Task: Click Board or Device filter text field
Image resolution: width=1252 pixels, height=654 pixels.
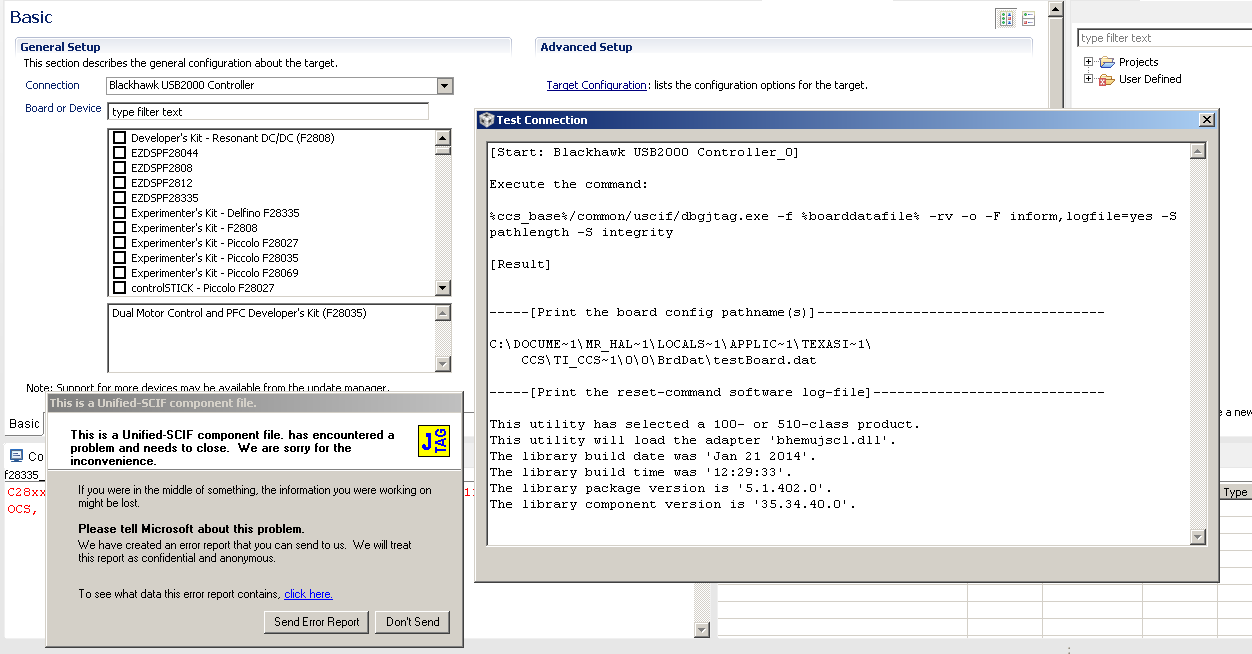Action: 268,112
